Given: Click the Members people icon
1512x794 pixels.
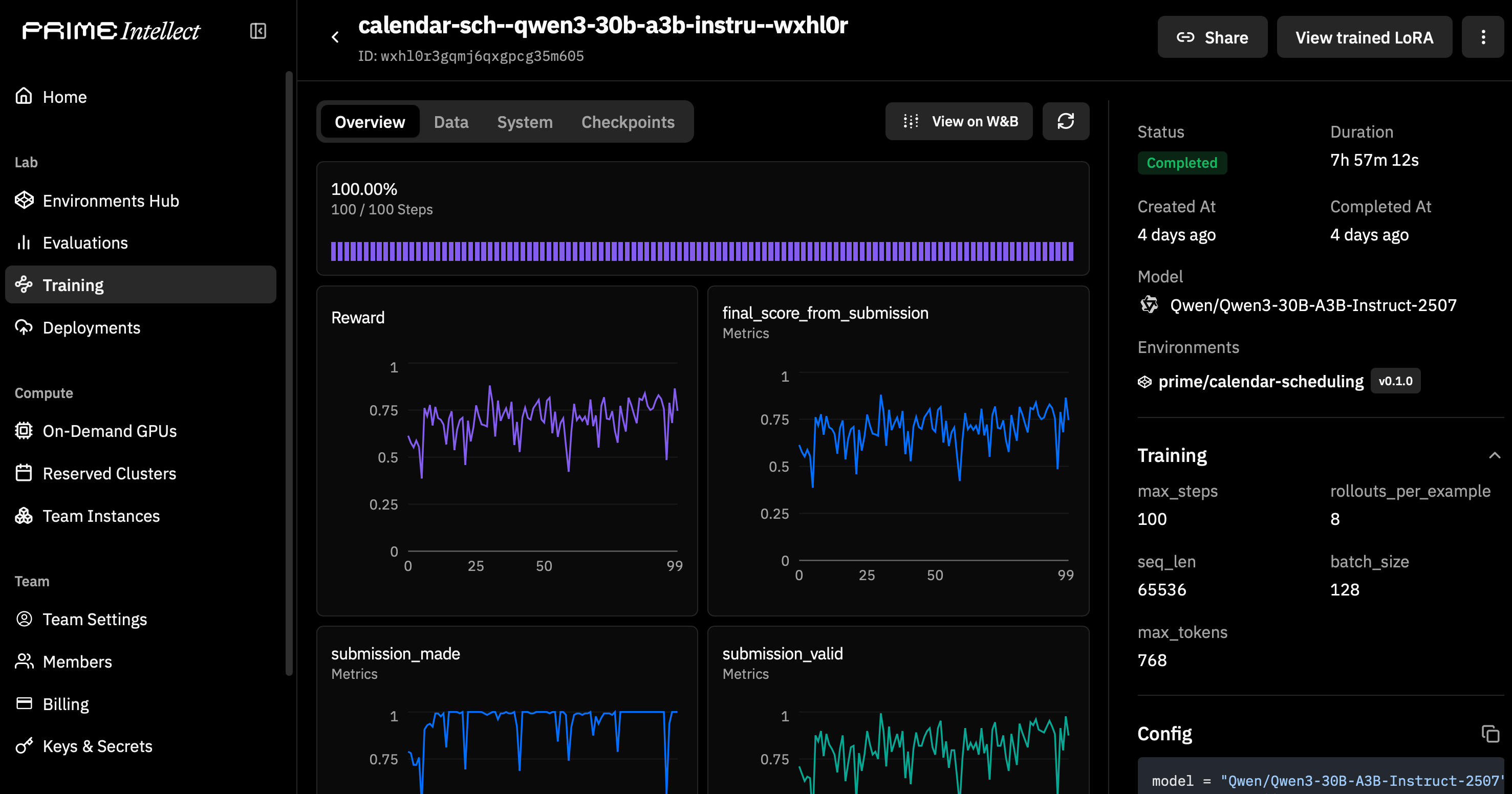Looking at the screenshot, I should pyautogui.click(x=24, y=661).
